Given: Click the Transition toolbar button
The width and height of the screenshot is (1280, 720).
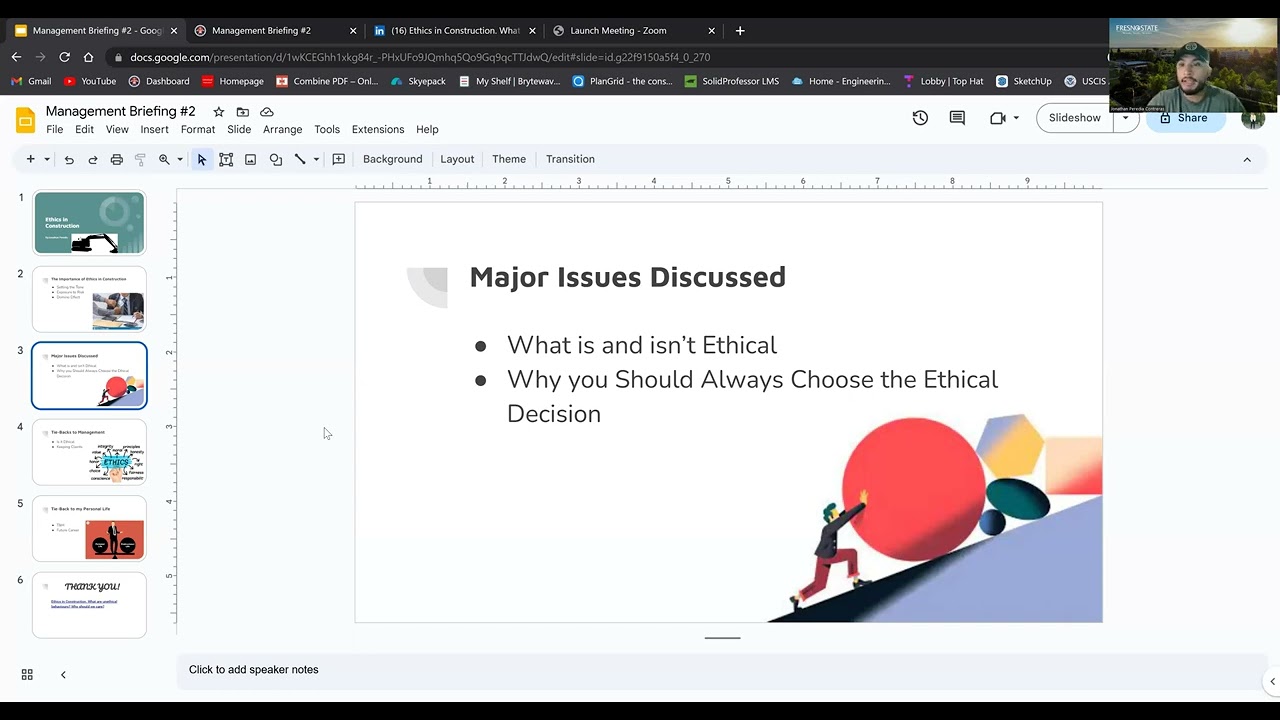Looking at the screenshot, I should (570, 159).
